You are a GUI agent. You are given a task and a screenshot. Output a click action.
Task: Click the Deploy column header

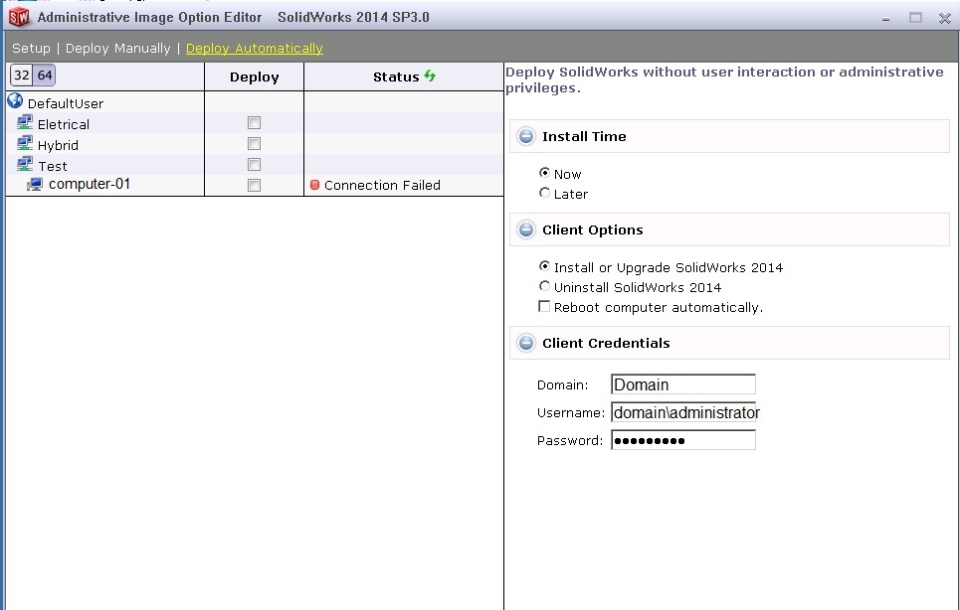(254, 77)
